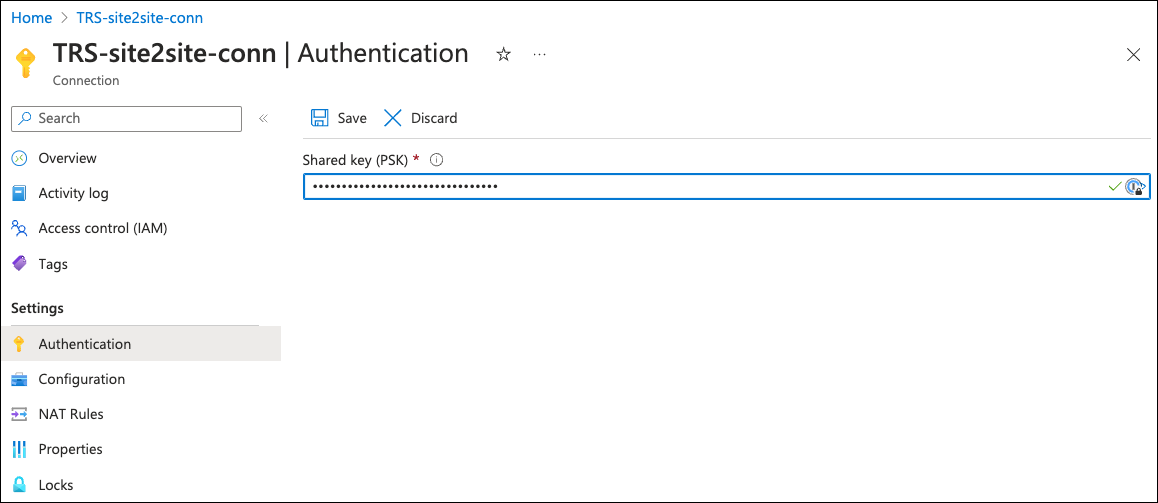Click the Home breadcrumb link
1158x503 pixels.
point(32,18)
